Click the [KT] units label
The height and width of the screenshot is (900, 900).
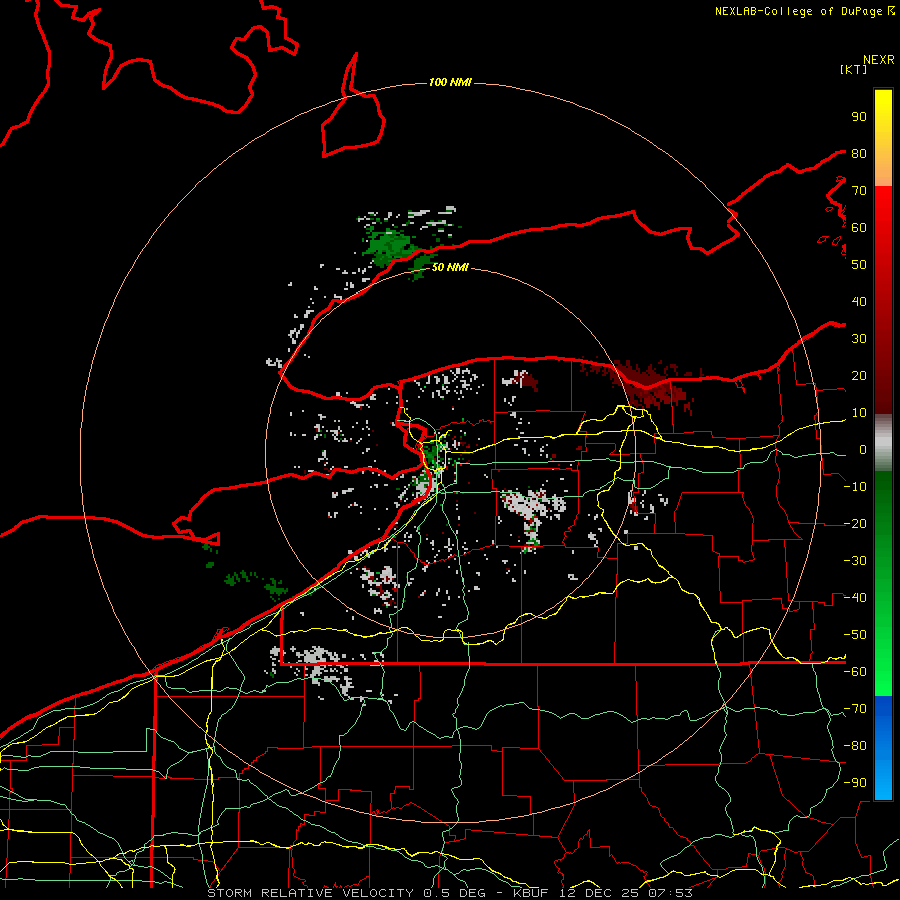[x=853, y=69]
